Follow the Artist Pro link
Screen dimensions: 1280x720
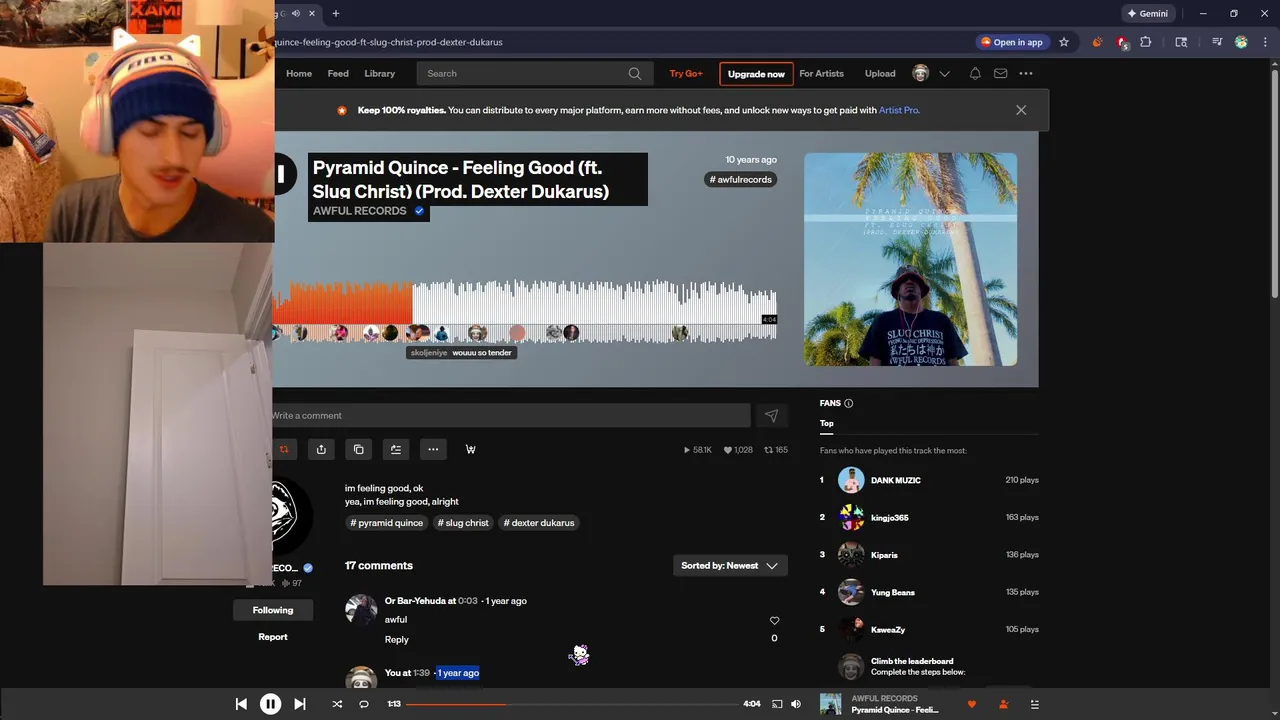pos(898,110)
